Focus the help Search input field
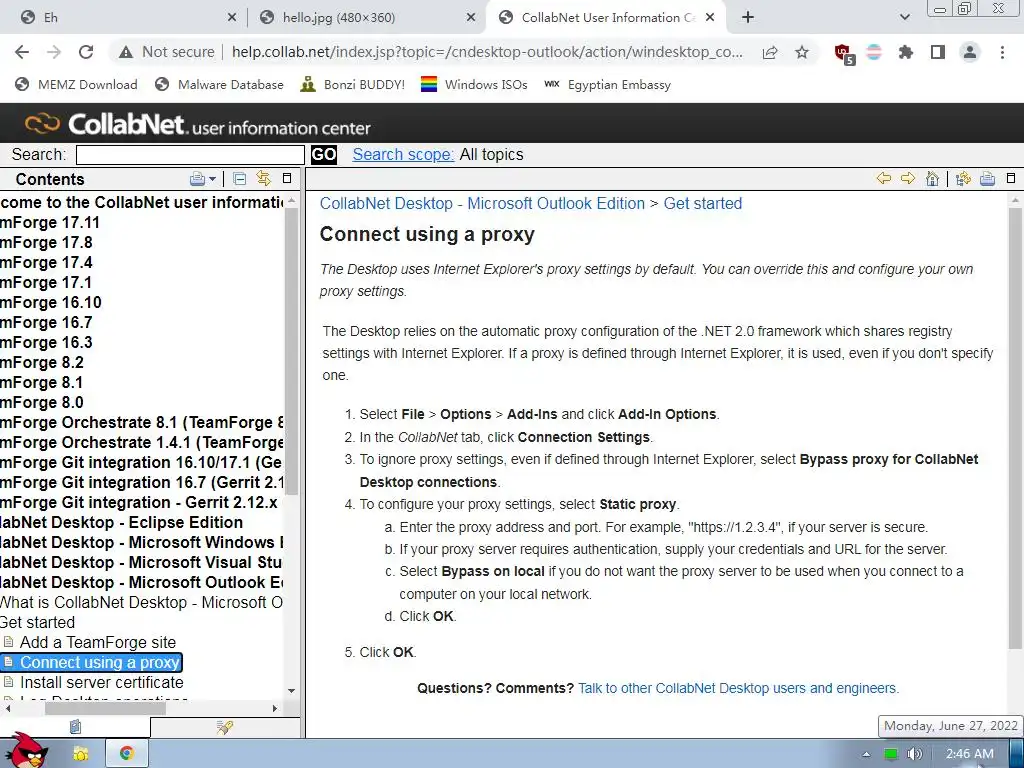Viewport: 1024px width, 768px height. click(190, 155)
